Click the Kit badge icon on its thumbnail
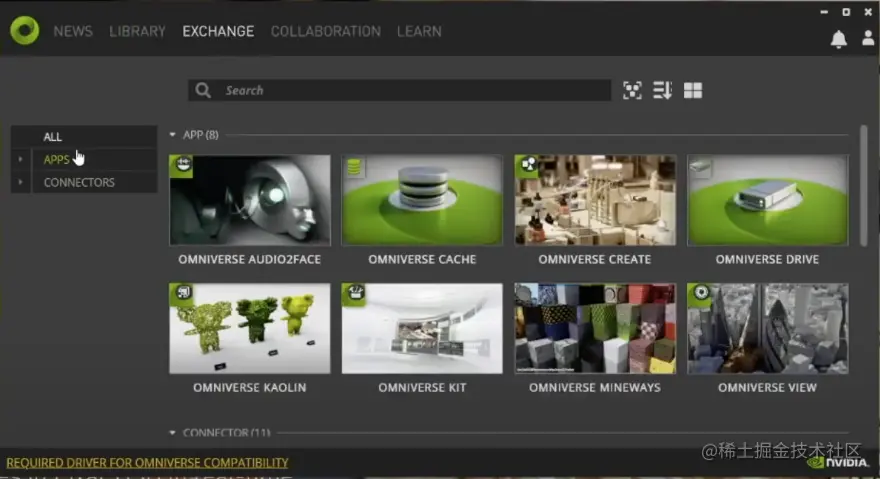 coord(355,294)
